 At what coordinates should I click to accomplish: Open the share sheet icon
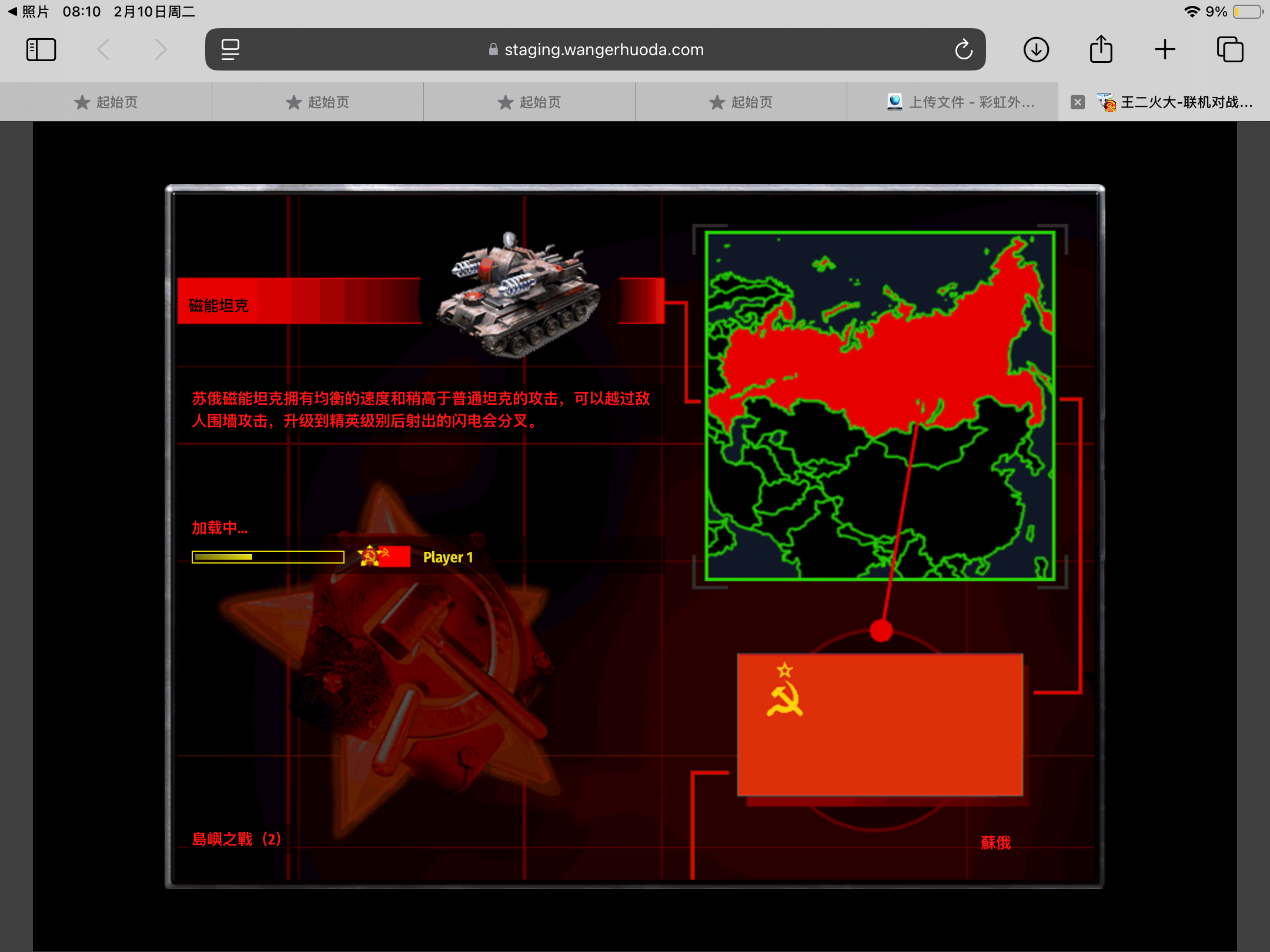(1101, 49)
